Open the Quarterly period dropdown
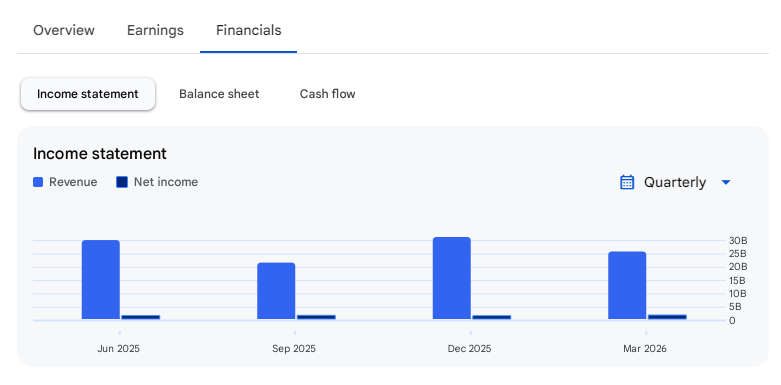 (x=675, y=182)
